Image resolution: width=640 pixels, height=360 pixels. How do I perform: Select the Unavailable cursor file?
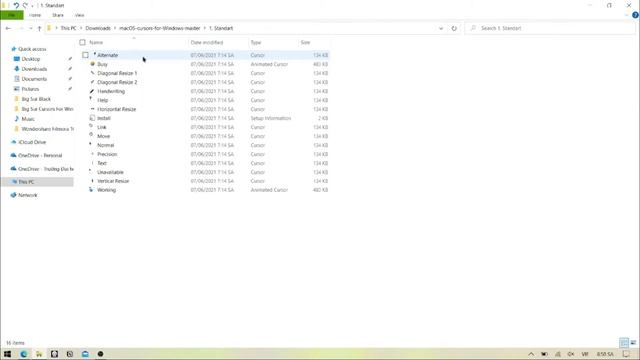coord(110,172)
